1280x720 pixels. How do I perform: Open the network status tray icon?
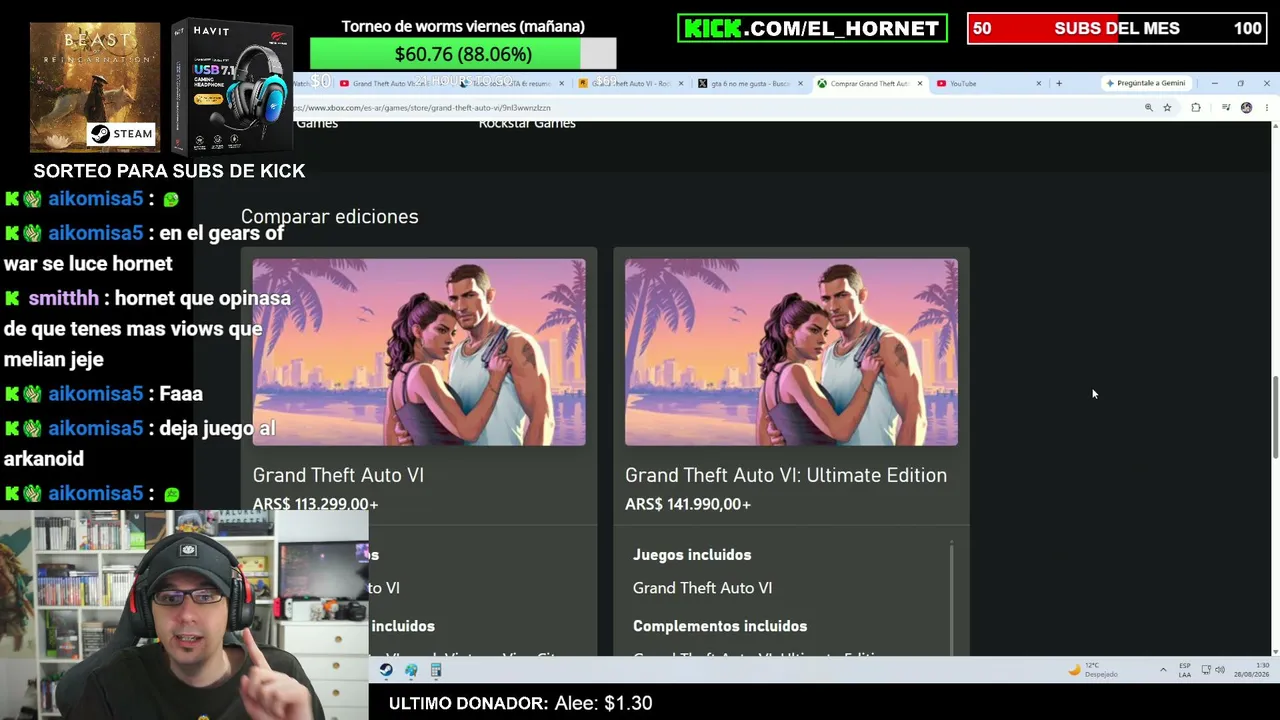1206,670
